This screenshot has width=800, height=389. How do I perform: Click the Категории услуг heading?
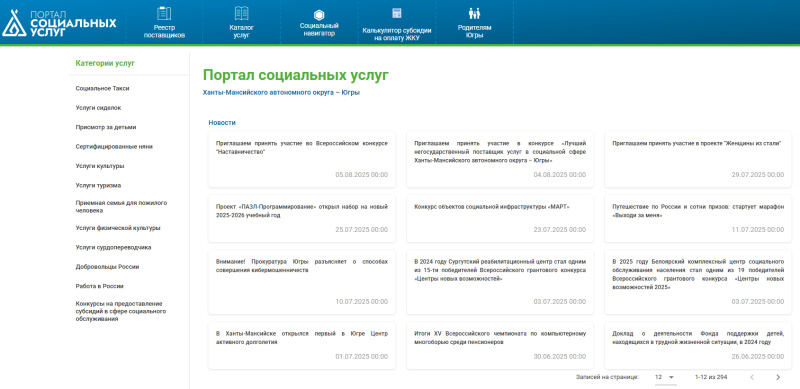click(105, 63)
